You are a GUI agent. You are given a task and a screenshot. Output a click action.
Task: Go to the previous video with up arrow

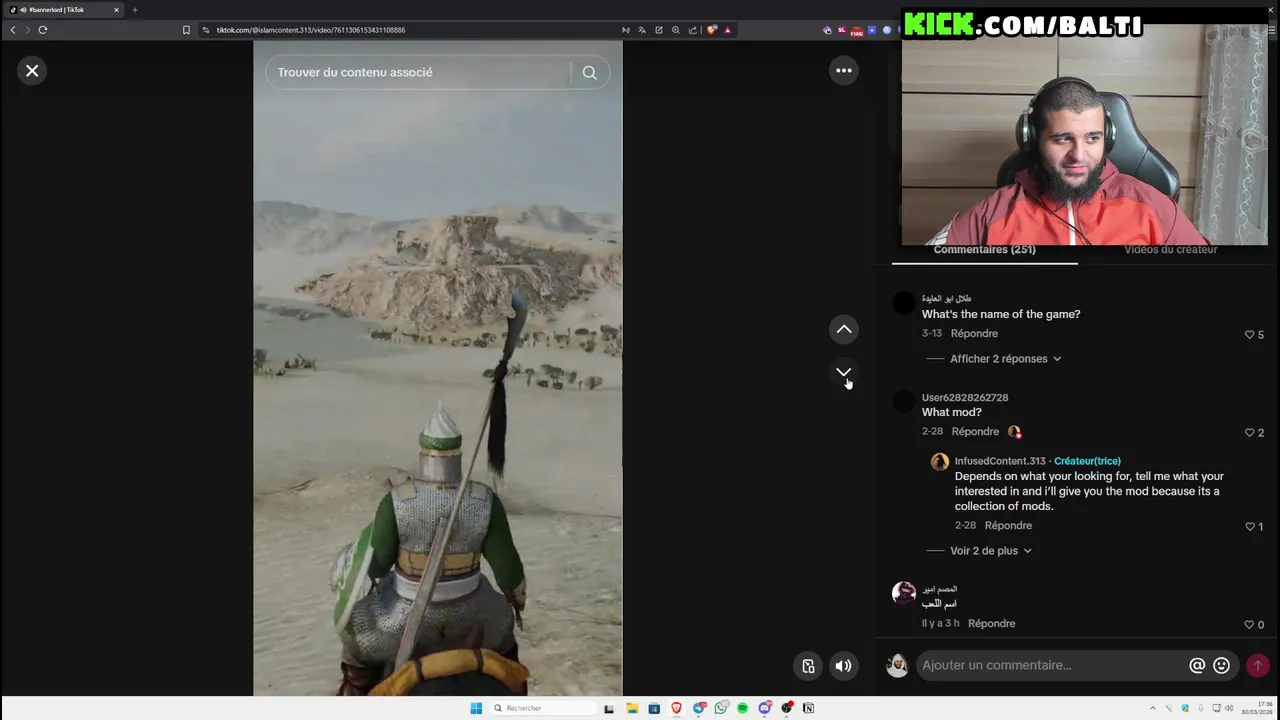coord(844,329)
